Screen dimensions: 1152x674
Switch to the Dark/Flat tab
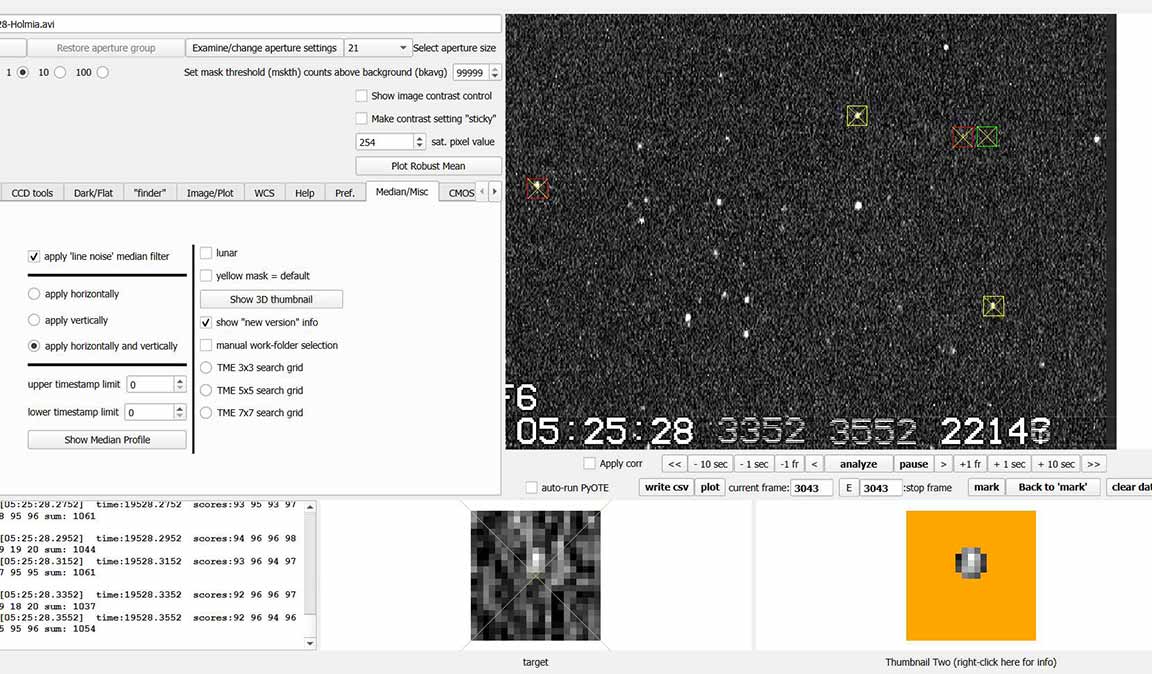(93, 193)
